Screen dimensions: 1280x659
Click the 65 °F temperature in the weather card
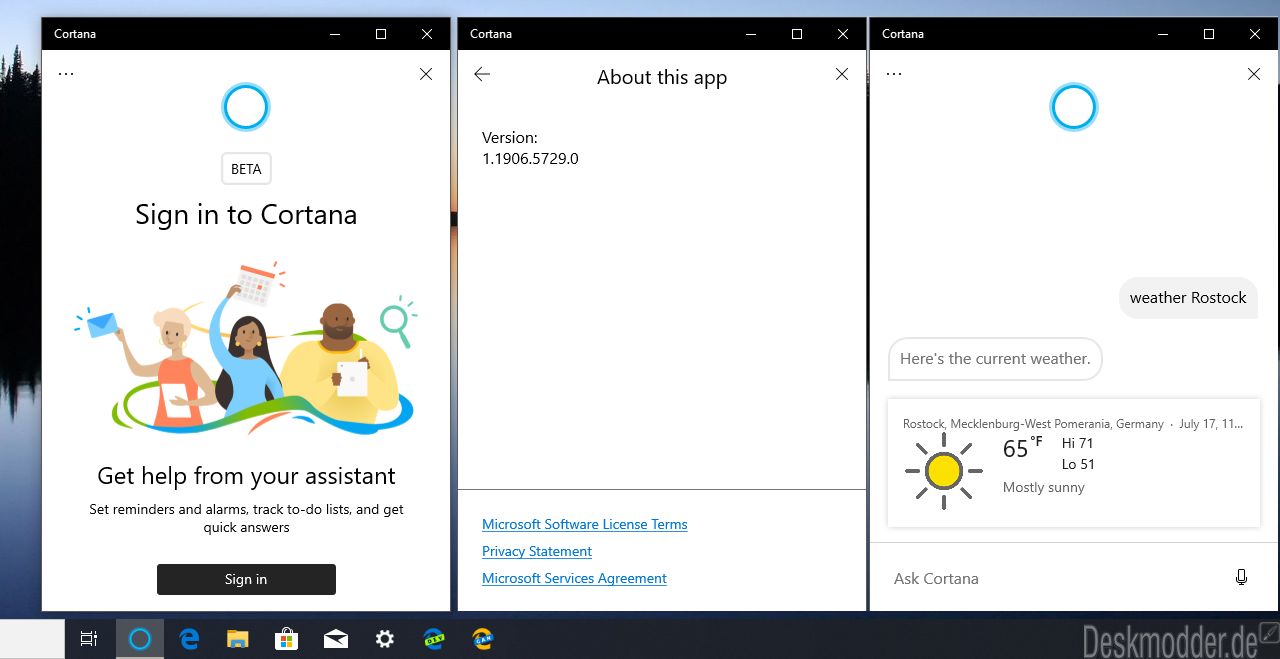tap(1022, 448)
